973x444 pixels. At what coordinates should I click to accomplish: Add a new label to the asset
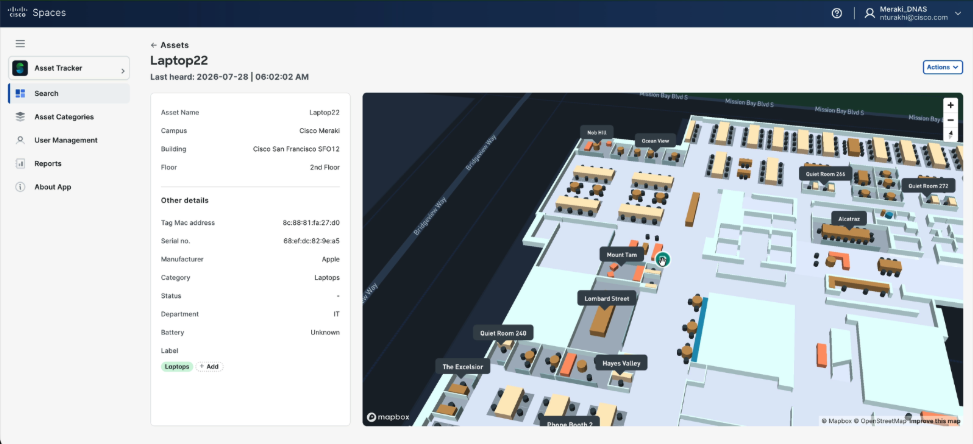209,366
